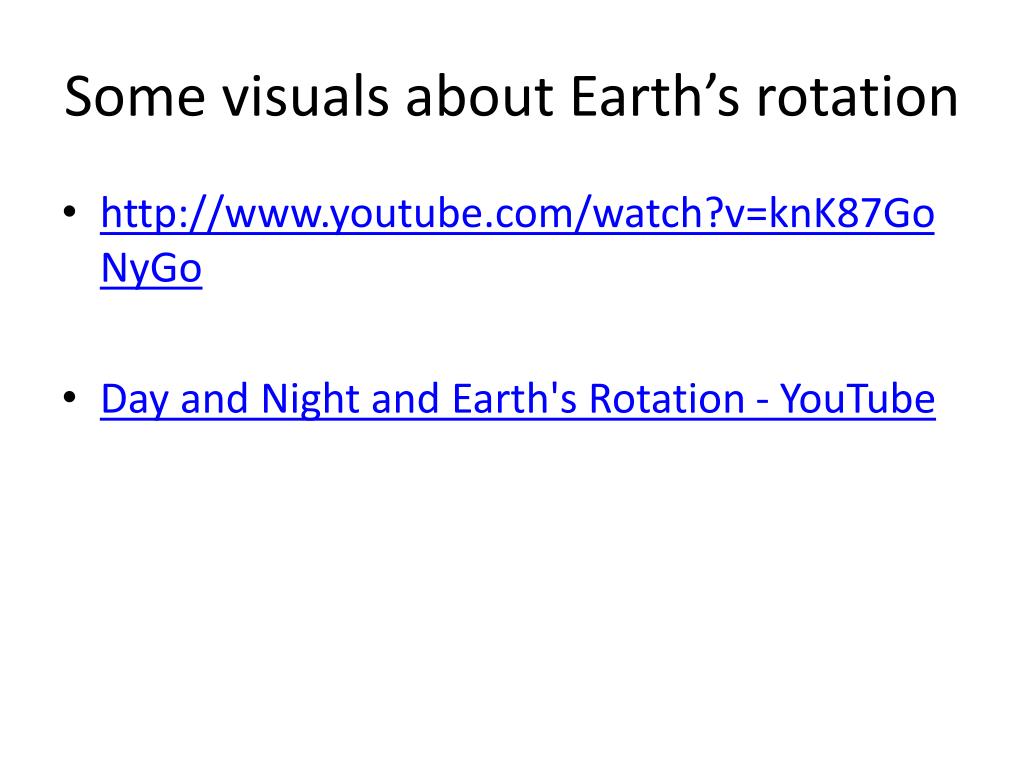Click "Earth's" within the second link
Screen dimensions: 1024x768
point(515,398)
